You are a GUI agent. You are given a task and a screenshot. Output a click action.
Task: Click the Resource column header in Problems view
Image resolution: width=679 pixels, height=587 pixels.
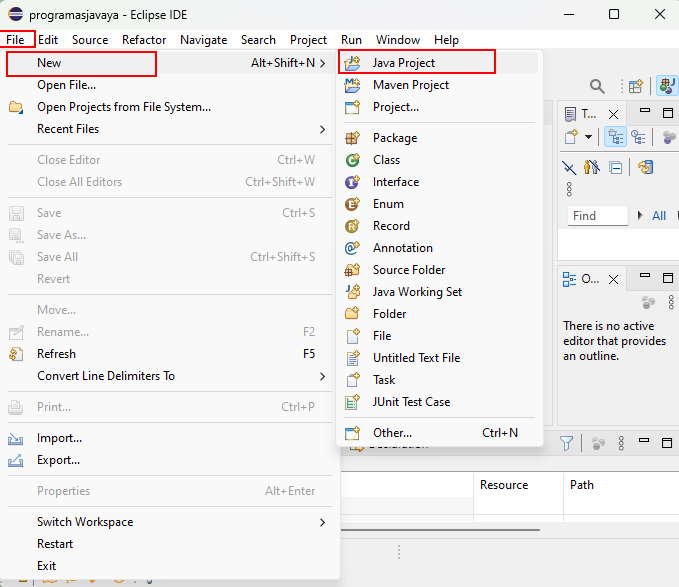[x=504, y=485]
